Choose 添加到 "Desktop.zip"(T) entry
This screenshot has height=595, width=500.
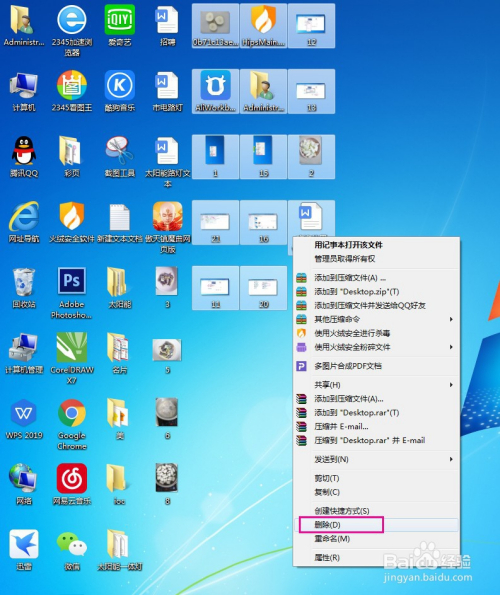coord(376,291)
